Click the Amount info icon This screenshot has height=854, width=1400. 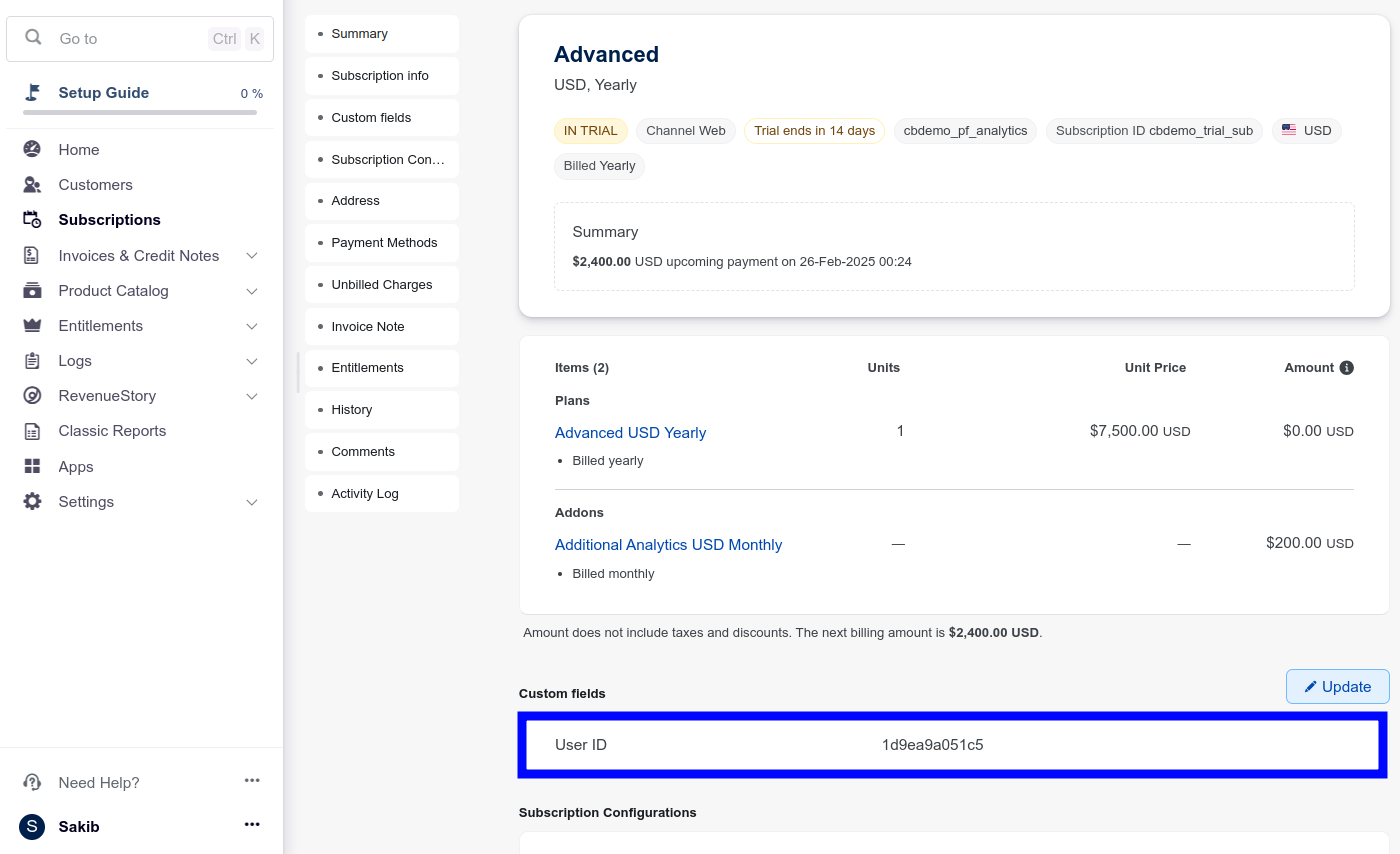(x=1346, y=368)
